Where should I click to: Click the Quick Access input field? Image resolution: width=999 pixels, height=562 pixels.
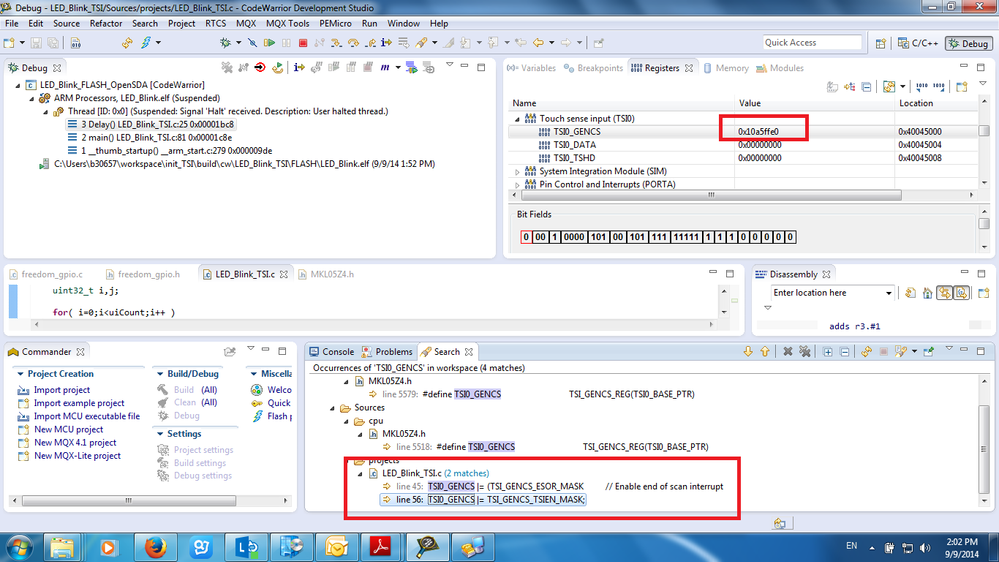tap(812, 43)
